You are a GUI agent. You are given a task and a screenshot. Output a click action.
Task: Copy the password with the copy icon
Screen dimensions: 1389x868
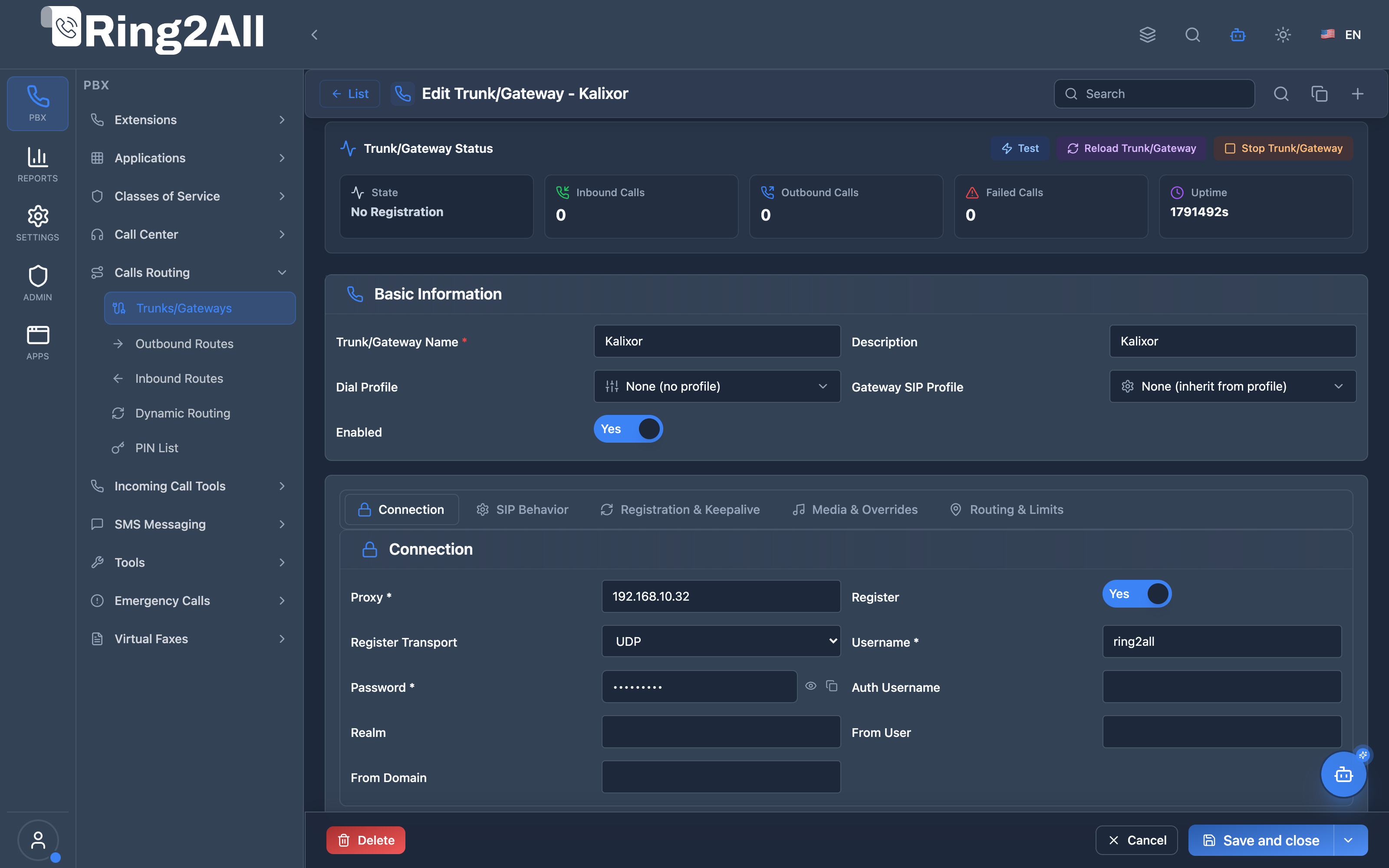tap(832, 686)
